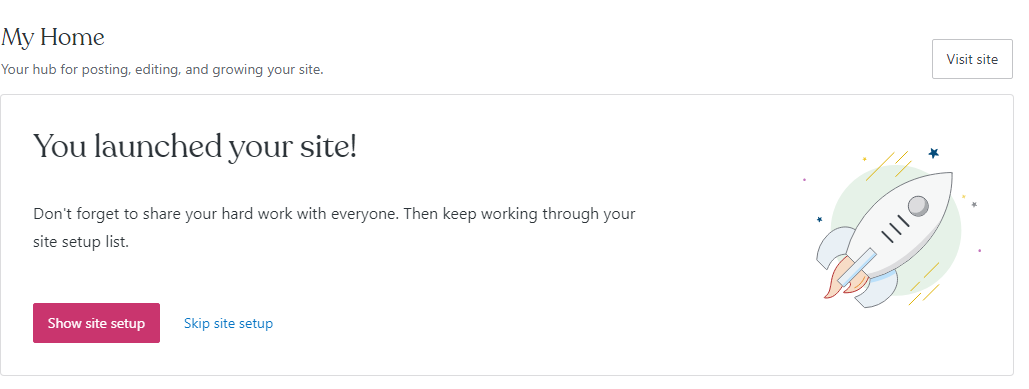This screenshot has width=1029, height=389.
Task: Select the rocket's round grey porthole window
Action: tap(918, 206)
